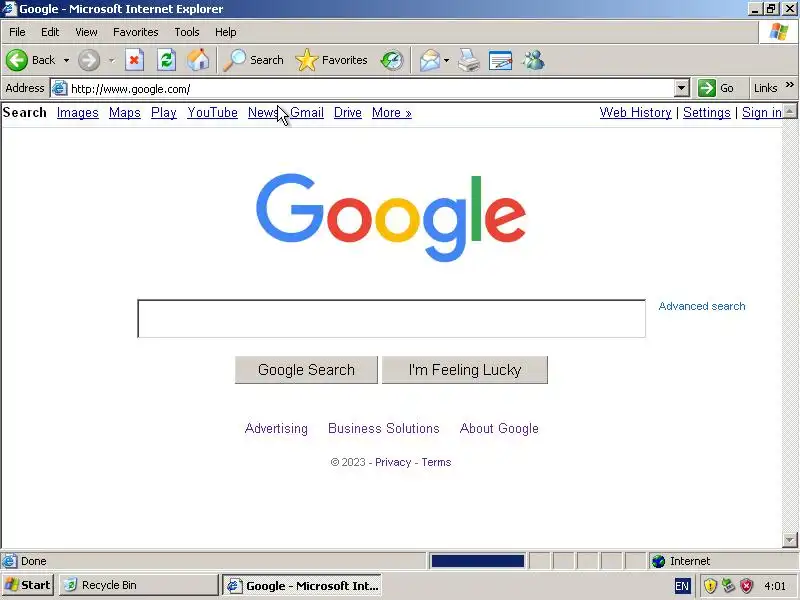Viewport: 800px width, 600px height.
Task: Open the Privacy link
Action: pyautogui.click(x=393, y=462)
